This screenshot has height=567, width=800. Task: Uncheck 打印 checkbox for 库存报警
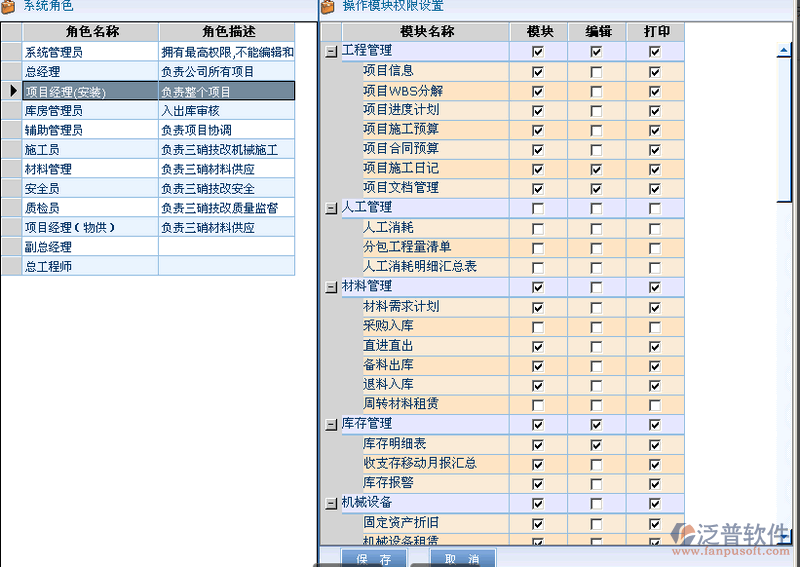[655, 484]
